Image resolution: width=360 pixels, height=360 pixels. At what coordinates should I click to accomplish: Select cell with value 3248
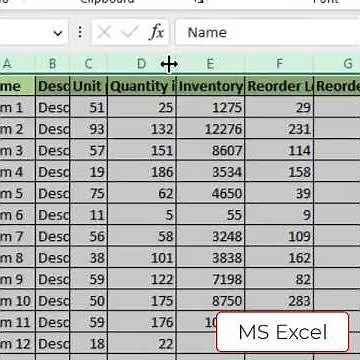(210, 236)
